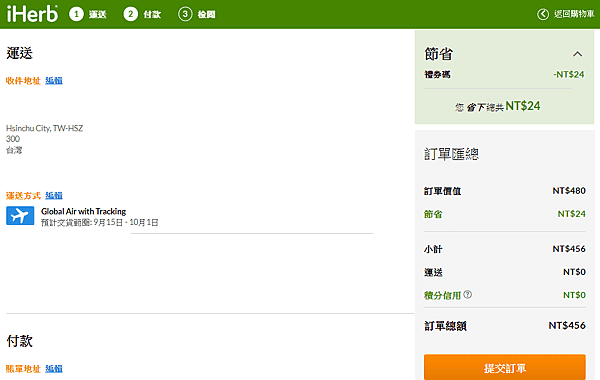Click the 訂單總額 NT$456 total amount

click(567, 326)
